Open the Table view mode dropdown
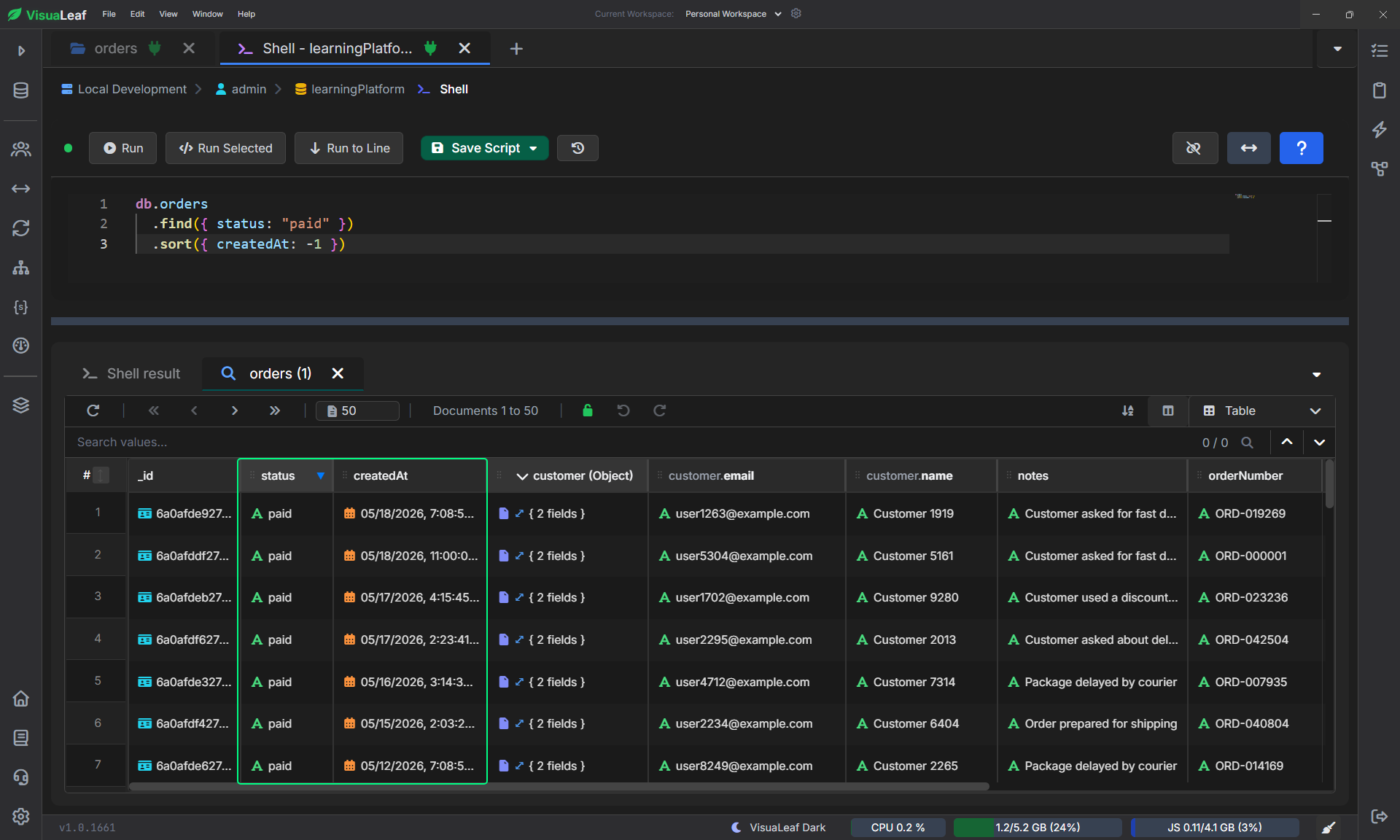 (x=1262, y=411)
